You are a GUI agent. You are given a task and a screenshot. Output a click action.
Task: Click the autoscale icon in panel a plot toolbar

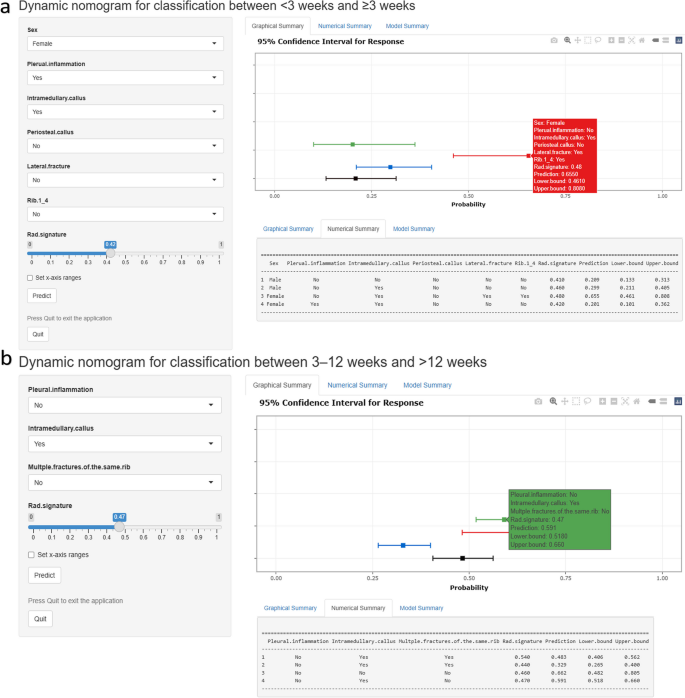click(631, 40)
